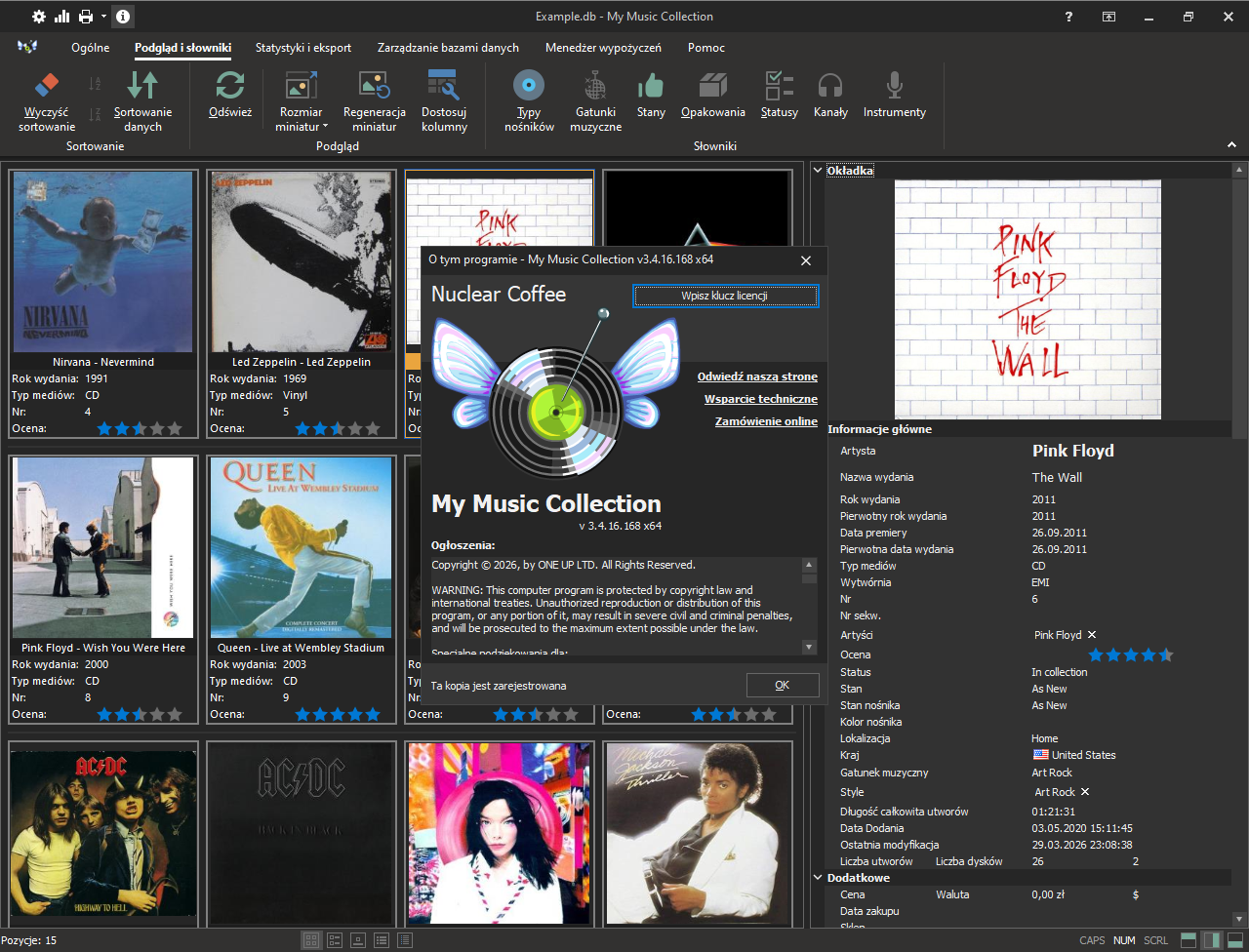1249x952 pixels.
Task: Switch to the fourth view mode in status bar
Action: click(382, 940)
